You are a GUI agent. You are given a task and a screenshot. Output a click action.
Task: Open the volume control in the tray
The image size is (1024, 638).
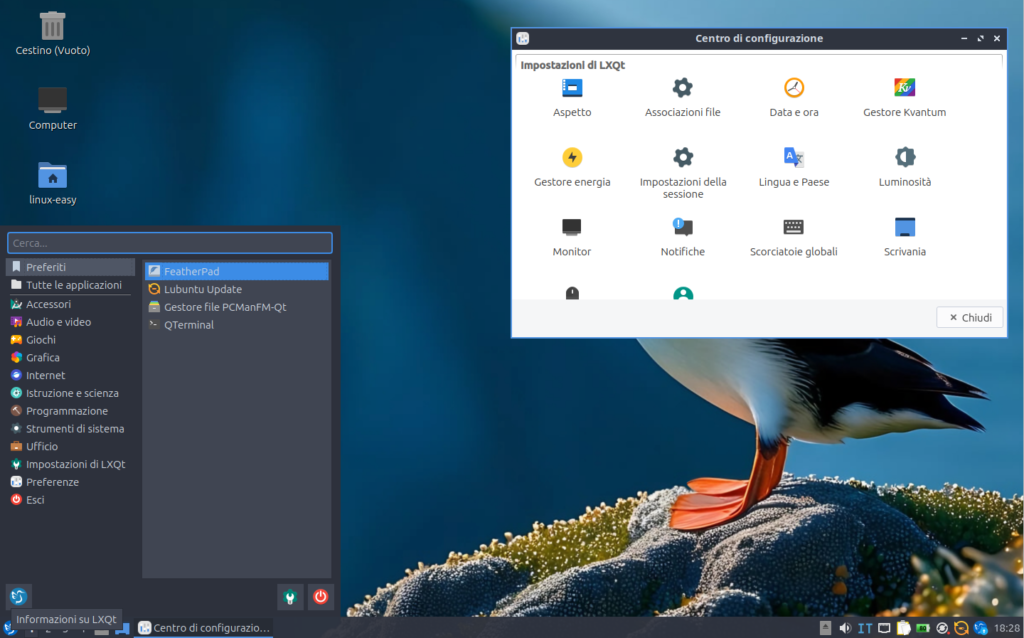[x=846, y=628]
